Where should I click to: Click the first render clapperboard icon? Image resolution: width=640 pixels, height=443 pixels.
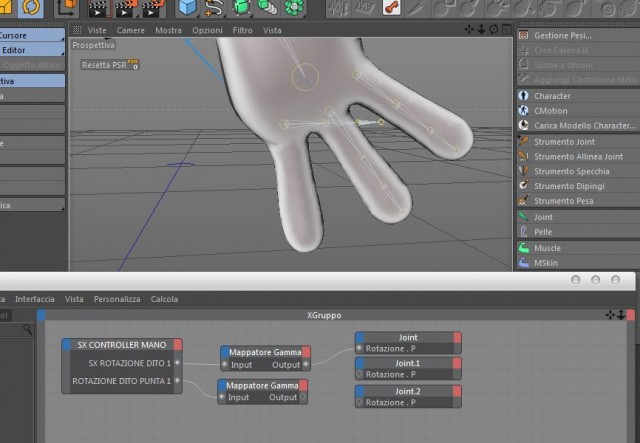(97, 8)
